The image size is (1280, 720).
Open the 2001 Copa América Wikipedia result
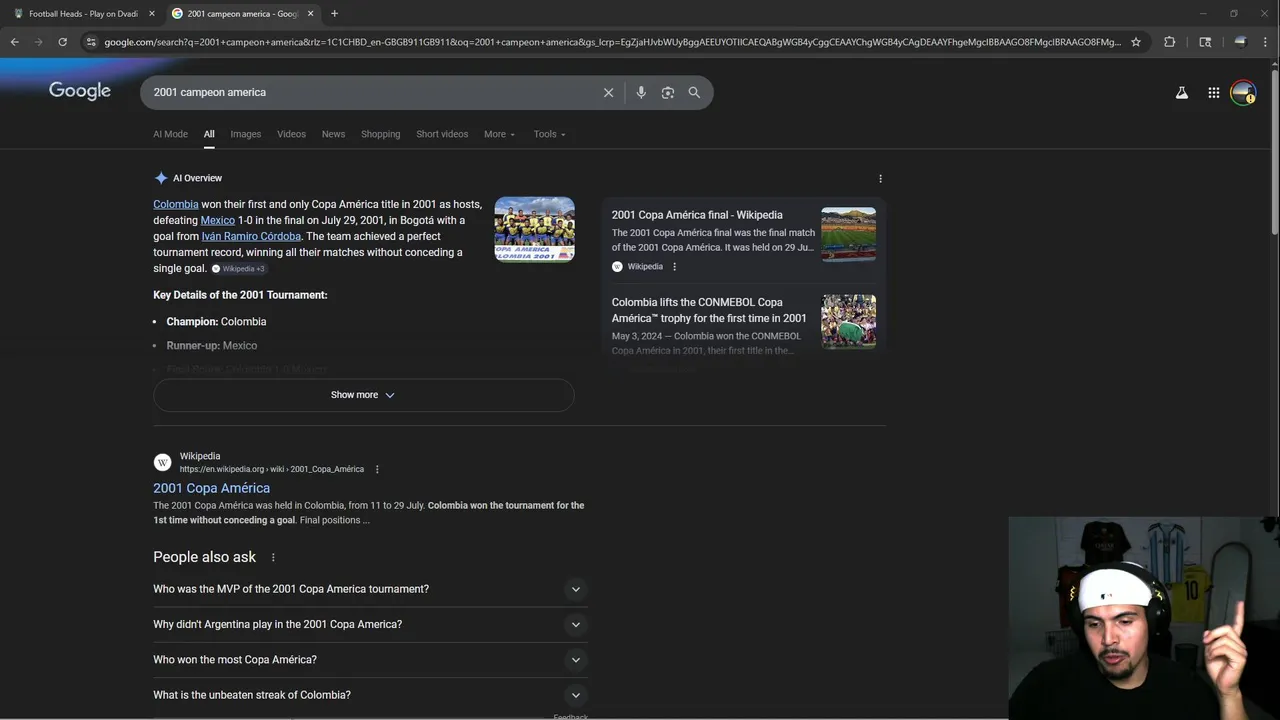211,488
